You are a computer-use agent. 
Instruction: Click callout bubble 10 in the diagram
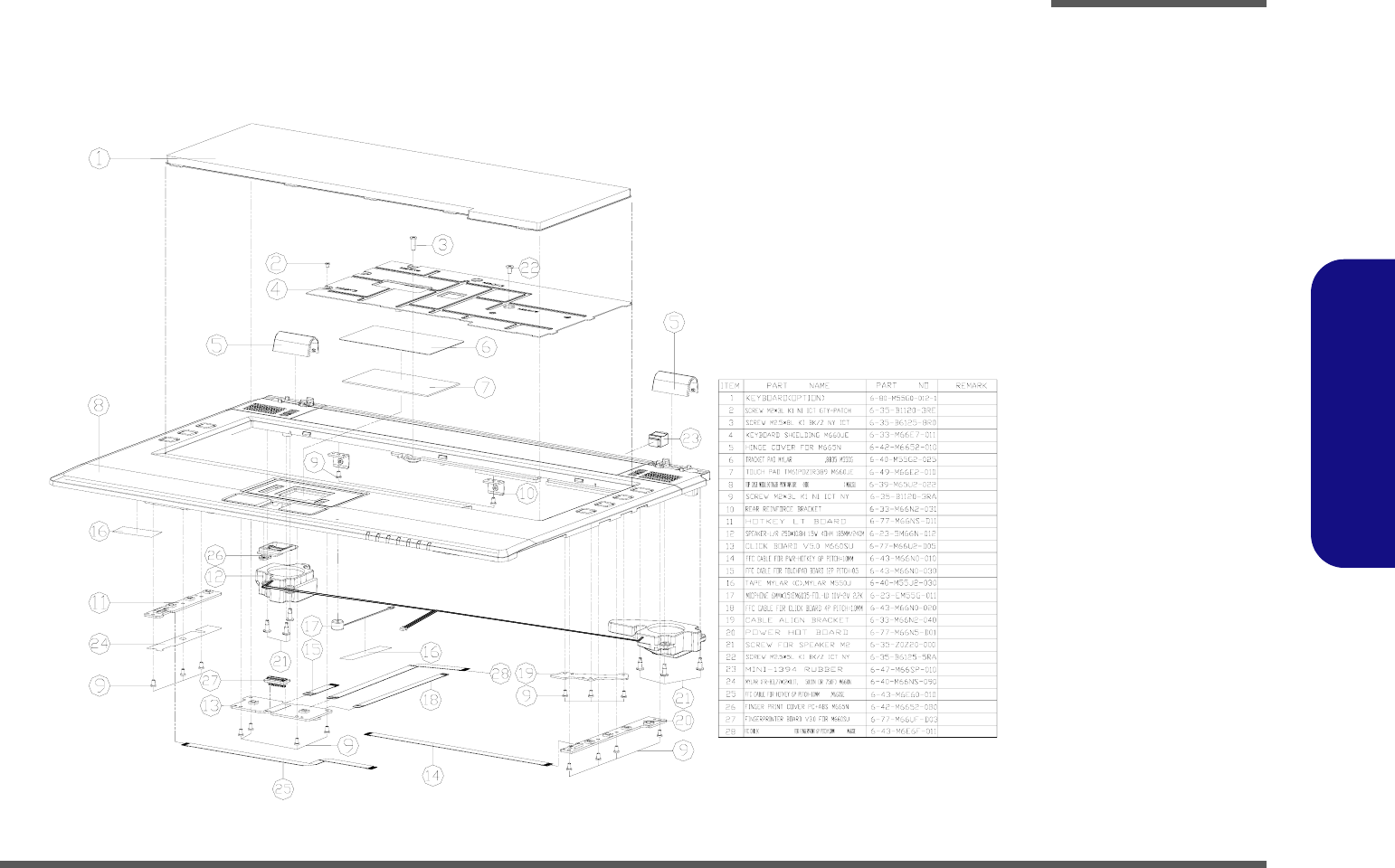pyautogui.click(x=527, y=494)
